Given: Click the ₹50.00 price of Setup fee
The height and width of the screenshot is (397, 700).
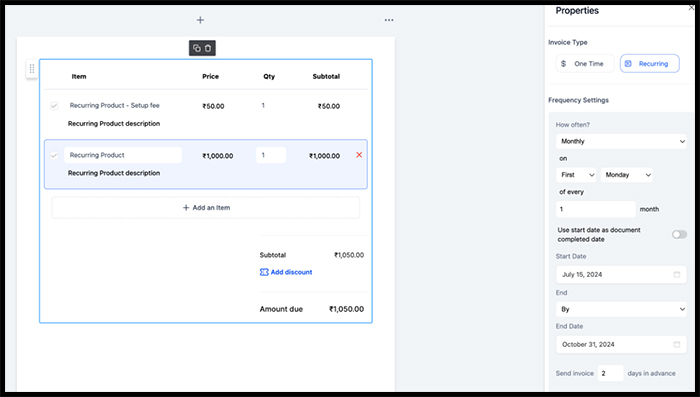Looking at the screenshot, I should click(213, 106).
